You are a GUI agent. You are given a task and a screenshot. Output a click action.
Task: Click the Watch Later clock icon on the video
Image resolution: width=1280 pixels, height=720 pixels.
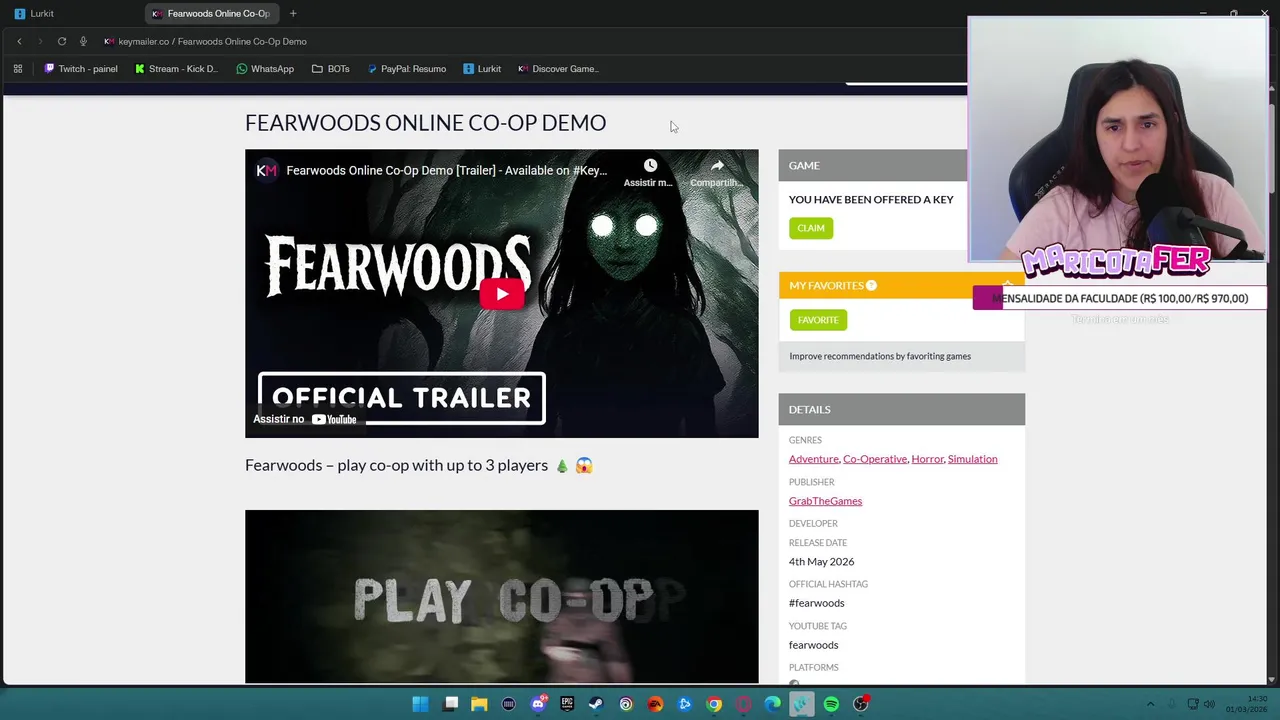point(650,166)
